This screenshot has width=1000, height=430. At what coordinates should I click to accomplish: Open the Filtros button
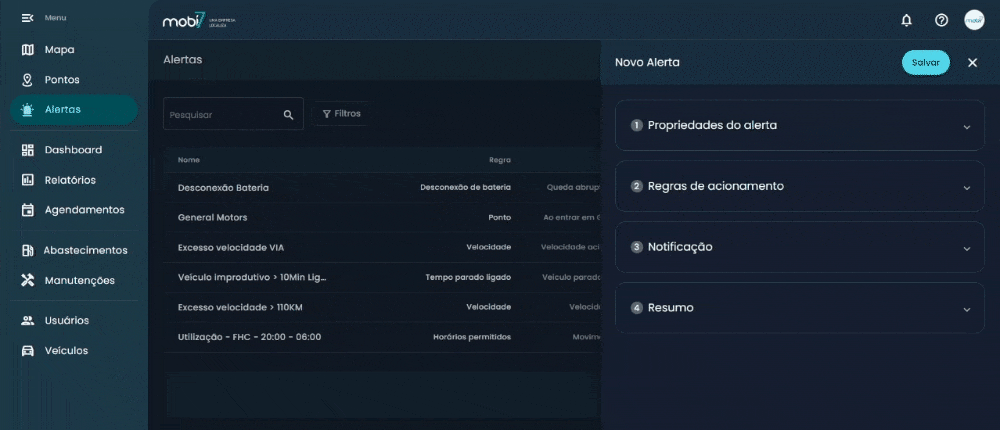(341, 114)
